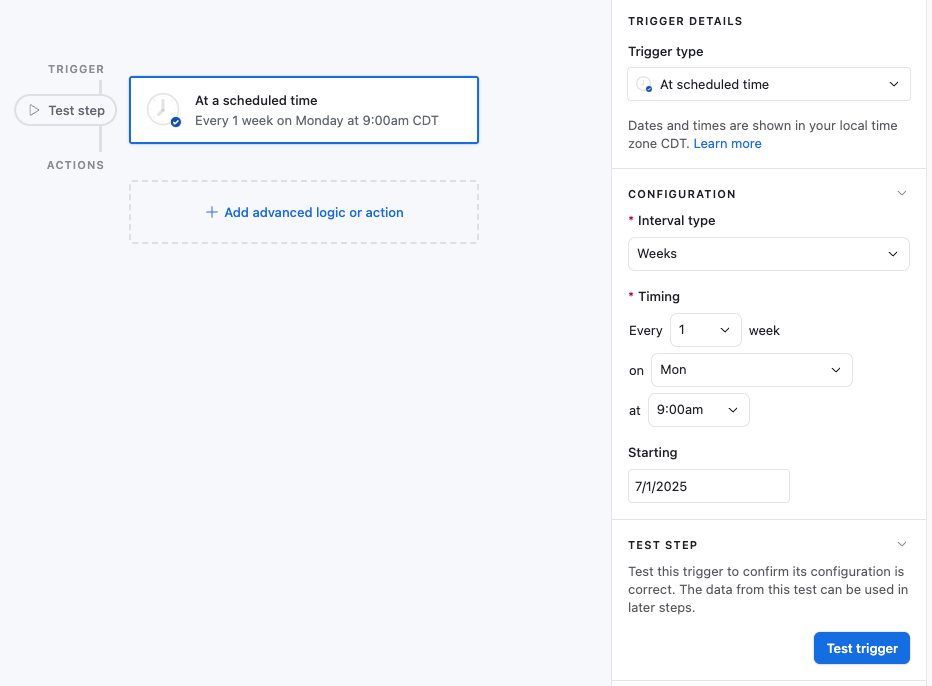932x686 pixels.
Task: Click the blue checkmark badge on the trigger clock
Action: tap(176, 122)
